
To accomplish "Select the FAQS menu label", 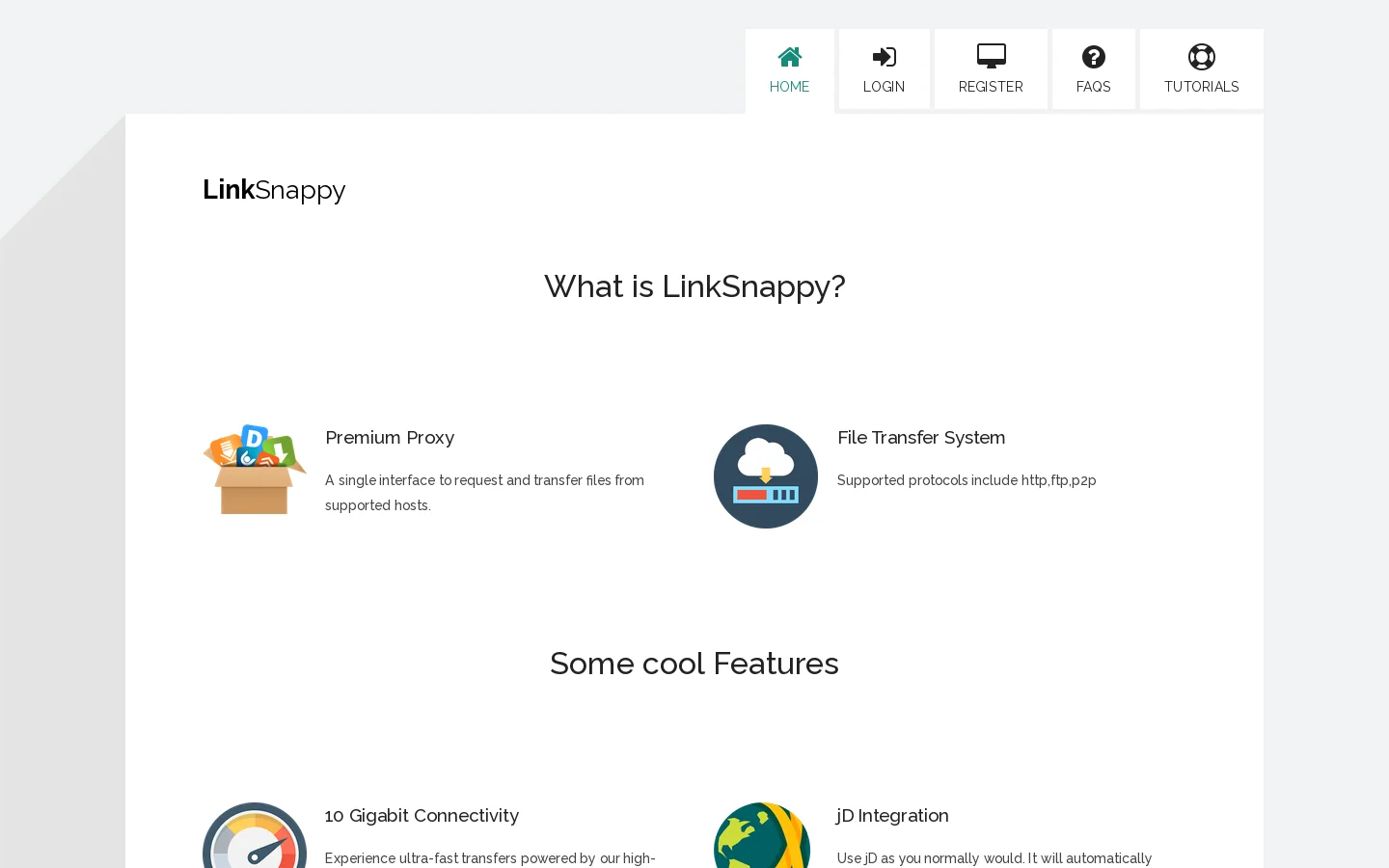I will (x=1093, y=87).
